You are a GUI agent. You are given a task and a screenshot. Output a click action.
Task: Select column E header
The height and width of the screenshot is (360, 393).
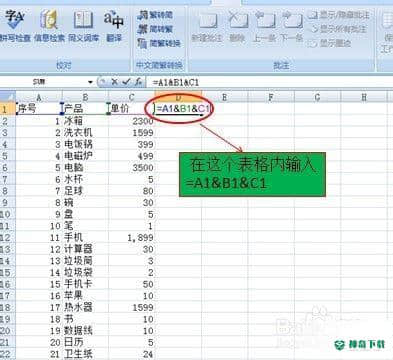pyautogui.click(x=224, y=97)
